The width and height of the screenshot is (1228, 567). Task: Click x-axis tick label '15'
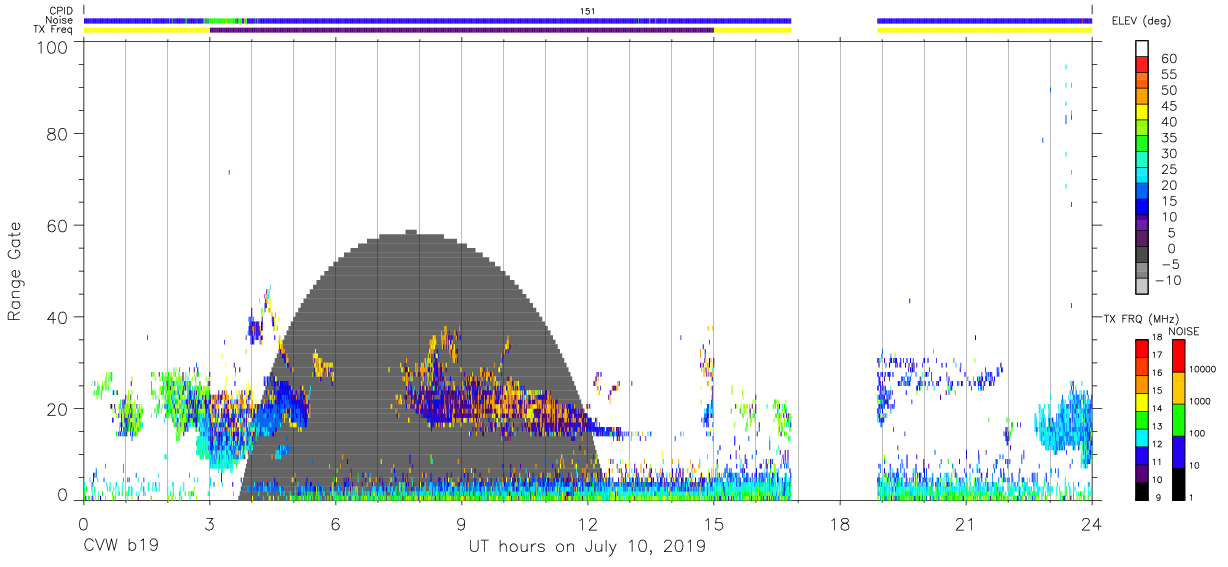[713, 524]
